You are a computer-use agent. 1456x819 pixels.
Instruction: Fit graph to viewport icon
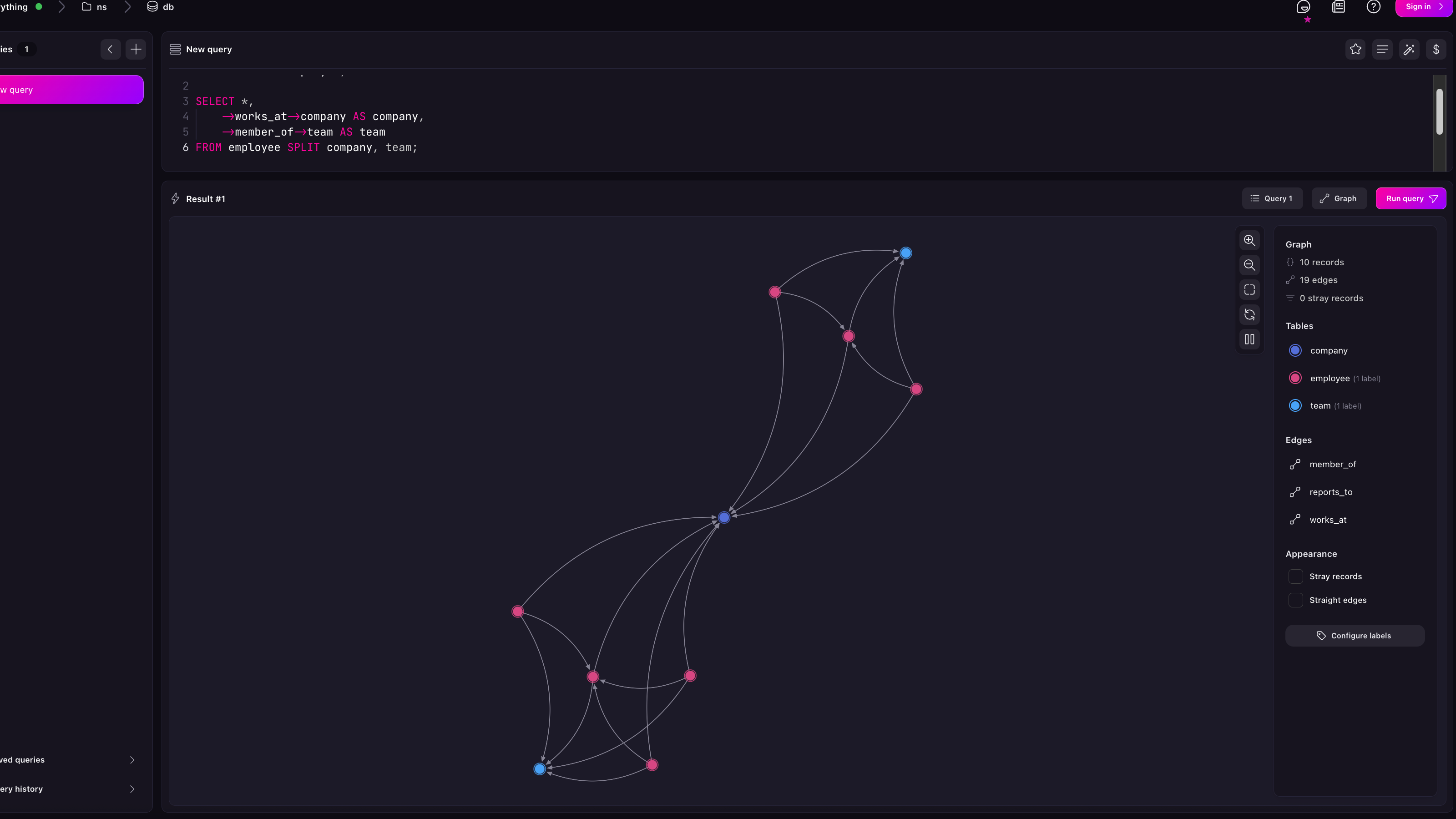(x=1249, y=290)
